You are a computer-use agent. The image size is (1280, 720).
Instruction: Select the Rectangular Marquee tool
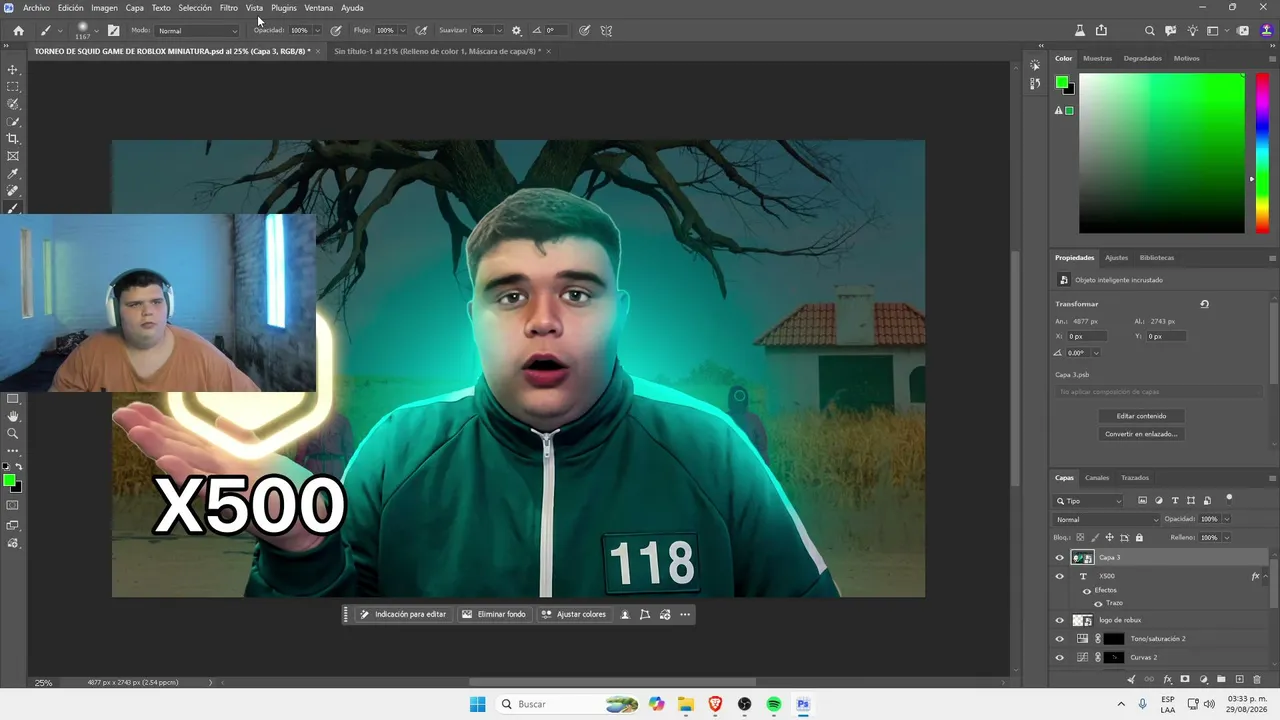pyautogui.click(x=13, y=87)
